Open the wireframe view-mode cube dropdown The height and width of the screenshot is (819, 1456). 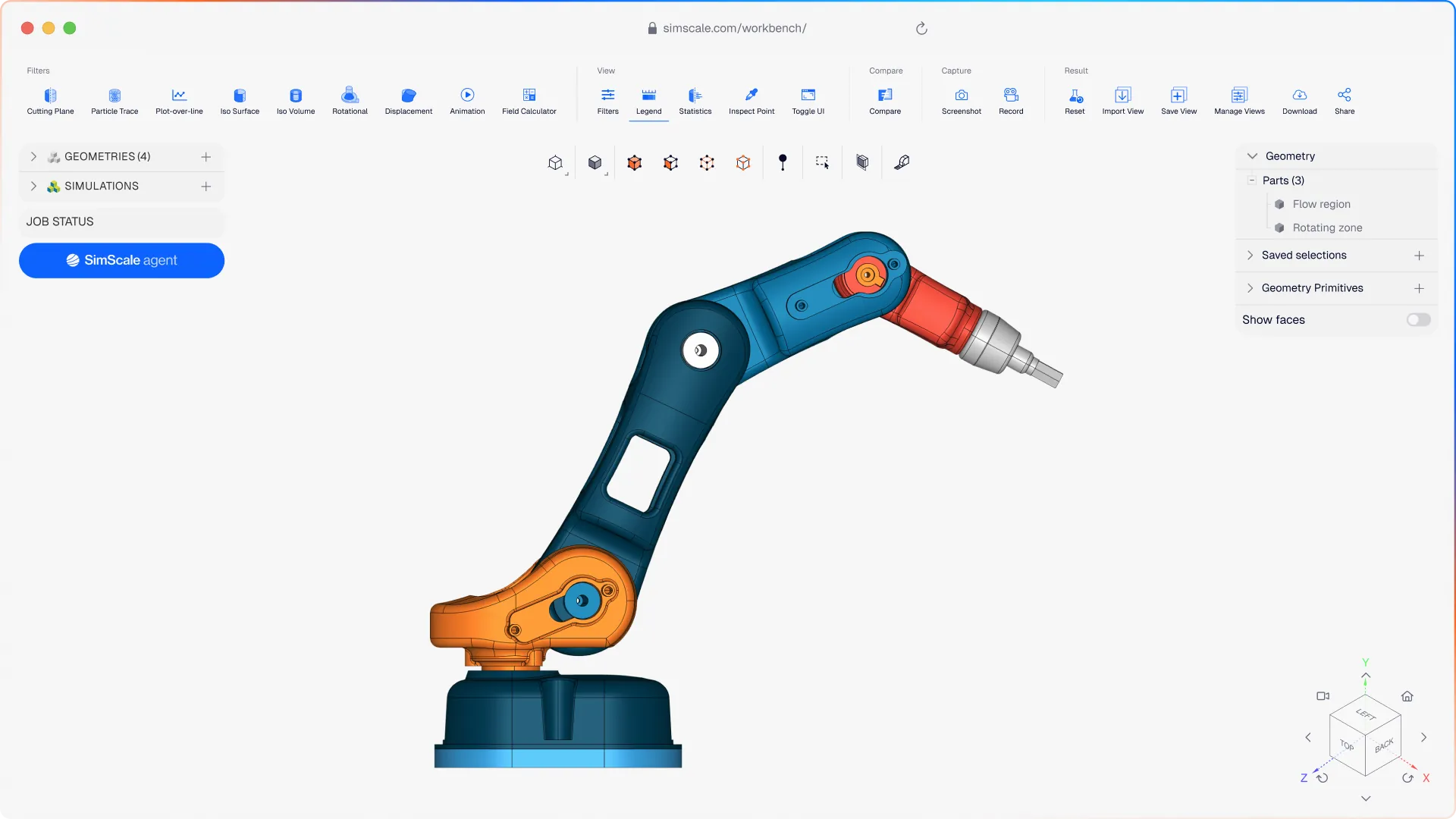[557, 163]
